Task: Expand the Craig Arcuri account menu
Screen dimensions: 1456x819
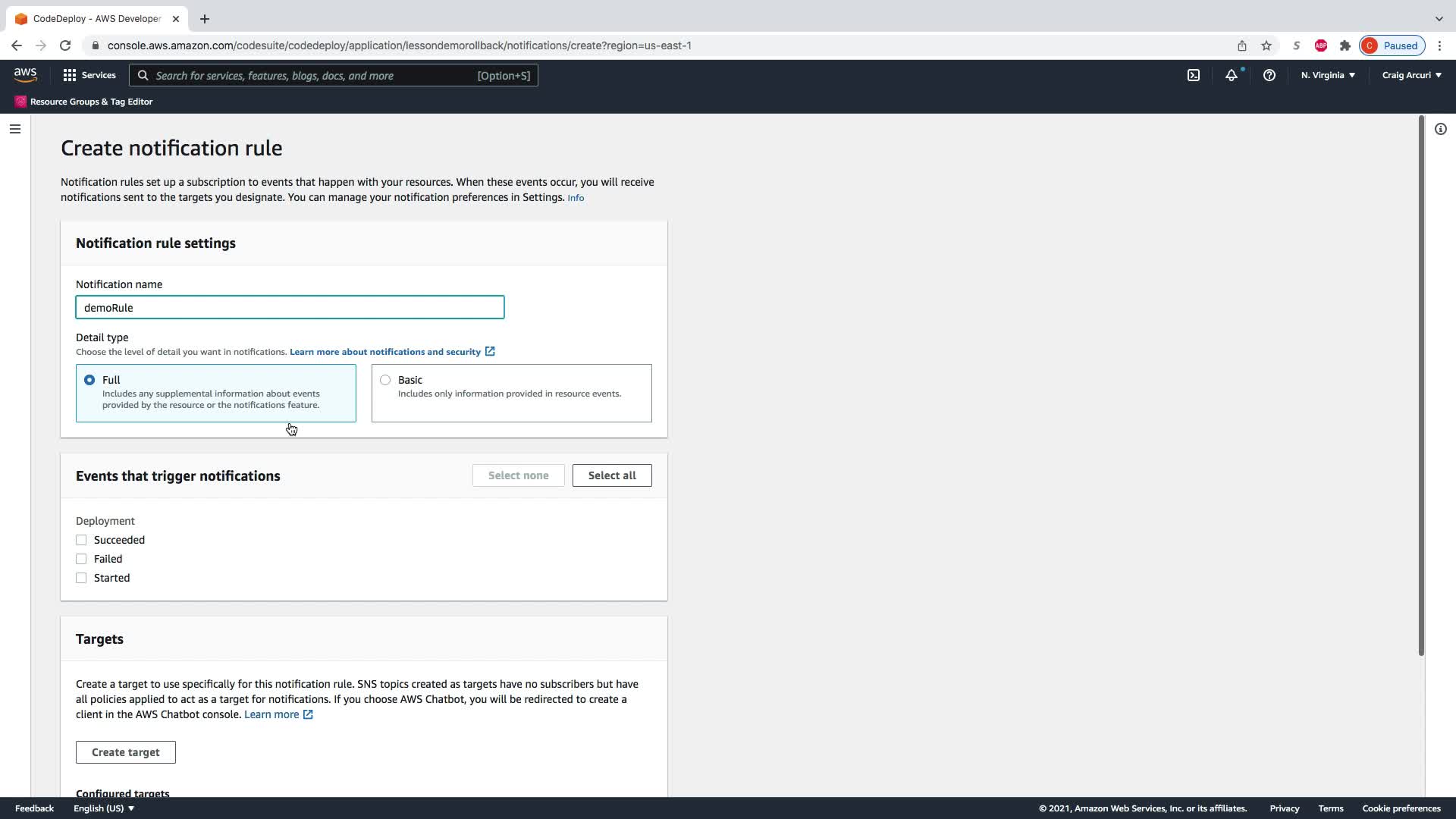Action: click(1411, 75)
